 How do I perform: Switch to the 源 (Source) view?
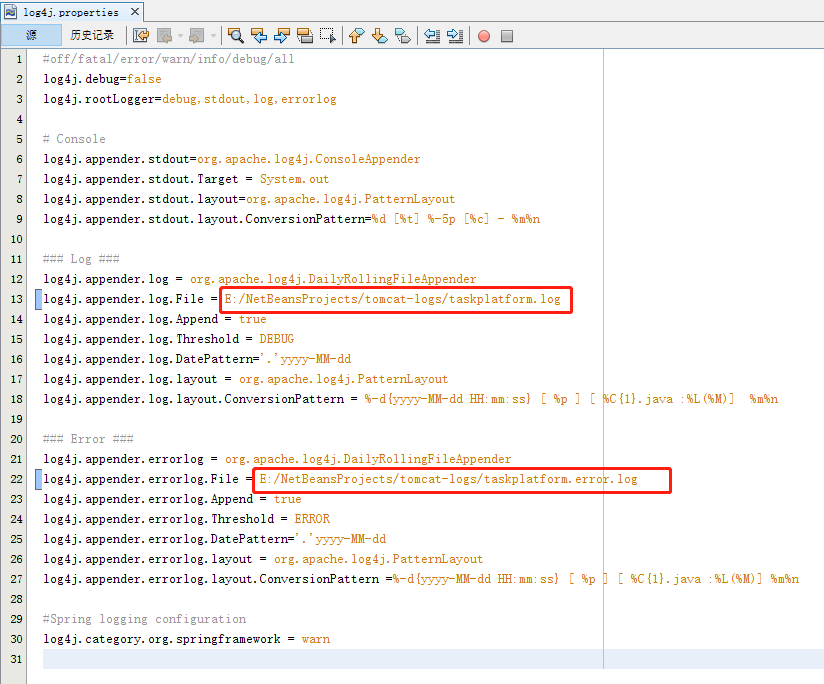coord(31,35)
